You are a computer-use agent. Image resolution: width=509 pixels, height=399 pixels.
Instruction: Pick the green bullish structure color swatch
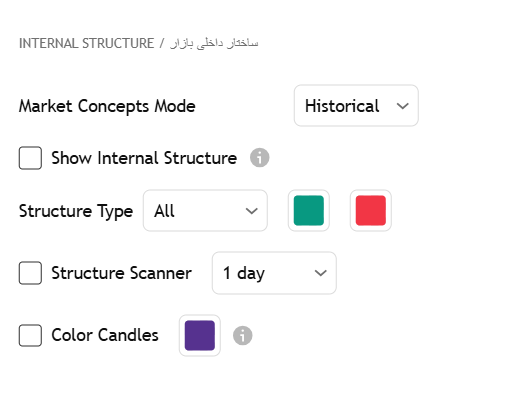tap(309, 211)
